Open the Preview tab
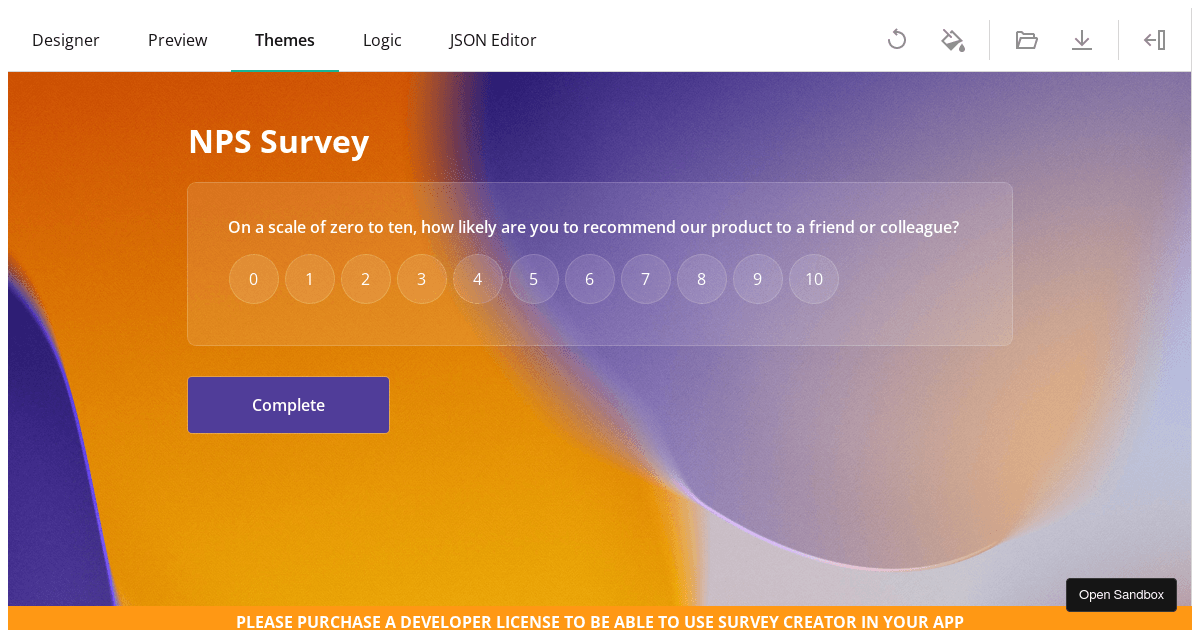Screen dimensions: 1200x630 177,40
